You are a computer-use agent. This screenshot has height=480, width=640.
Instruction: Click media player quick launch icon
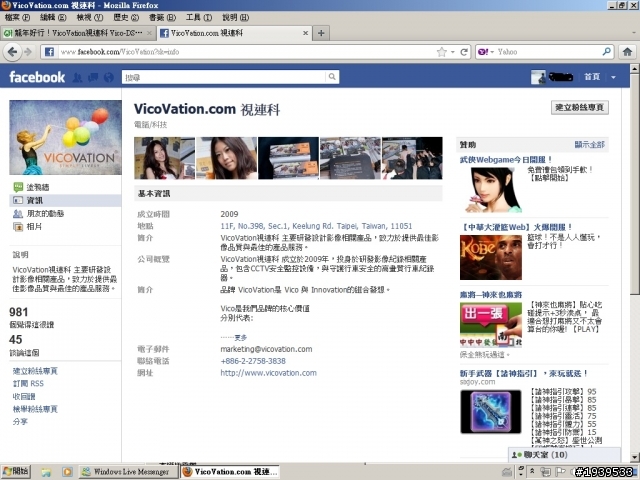click(67, 472)
